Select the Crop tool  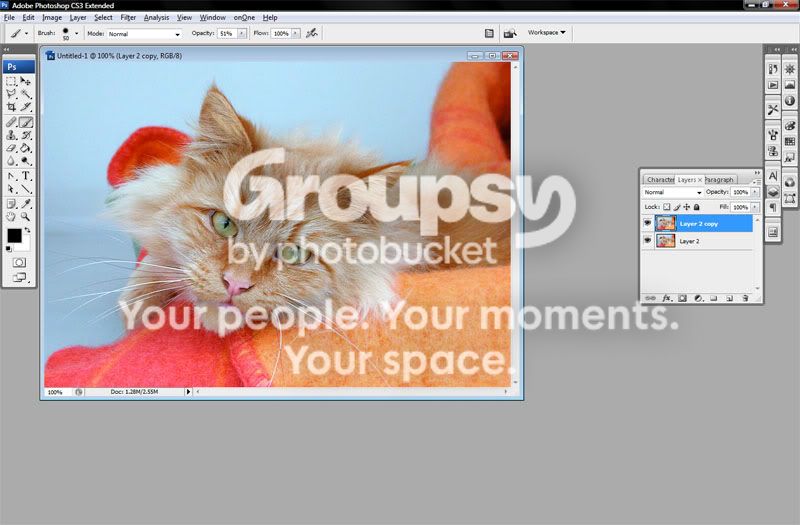(11, 107)
